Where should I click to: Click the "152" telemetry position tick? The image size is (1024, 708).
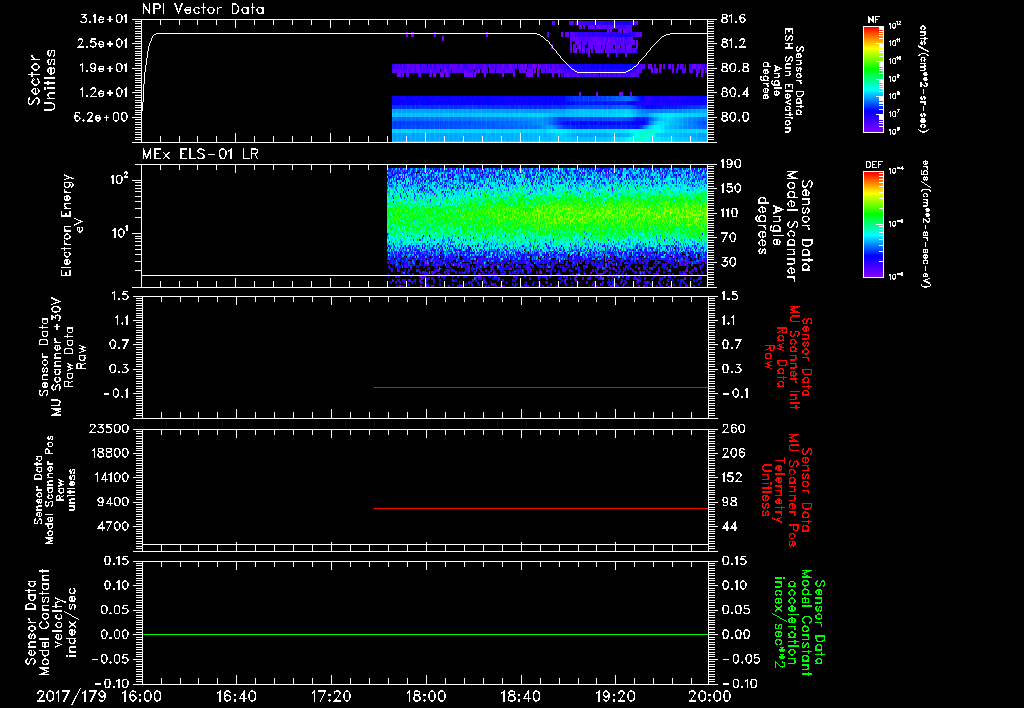click(x=732, y=477)
